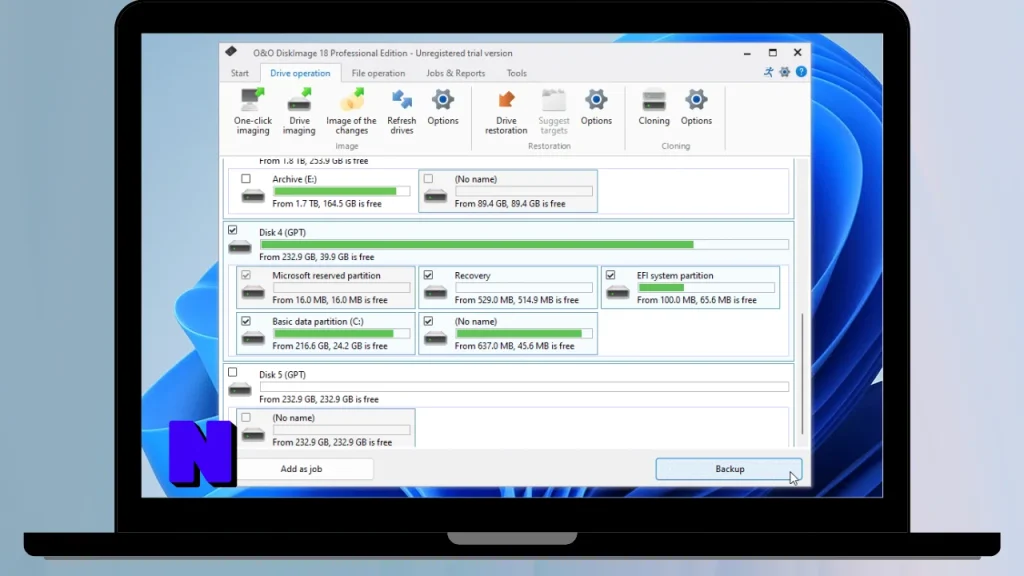Click the Backup button
The image size is (1024, 576).
[729, 469]
